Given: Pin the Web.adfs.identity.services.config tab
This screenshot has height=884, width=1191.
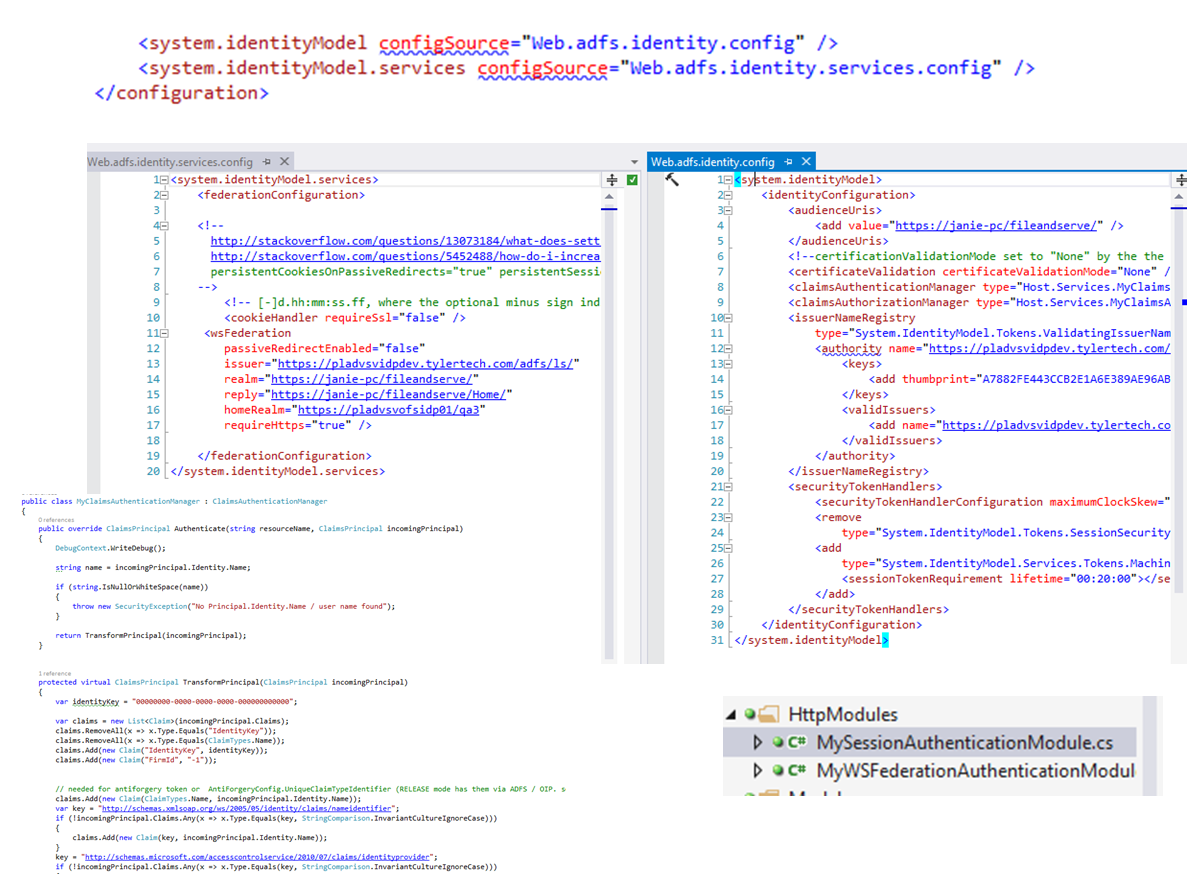Looking at the screenshot, I should click(267, 161).
